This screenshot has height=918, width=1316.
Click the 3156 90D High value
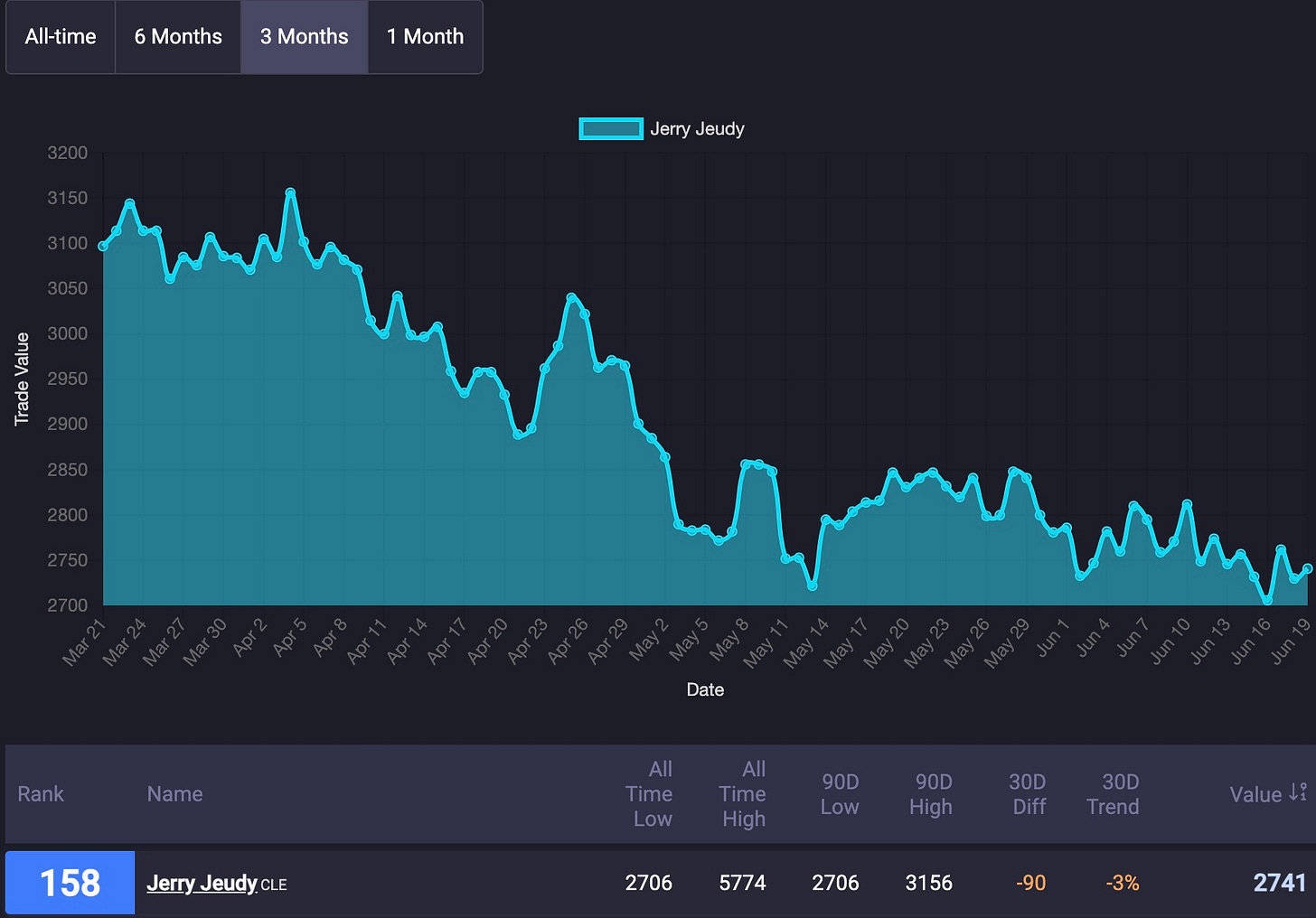[x=929, y=883]
